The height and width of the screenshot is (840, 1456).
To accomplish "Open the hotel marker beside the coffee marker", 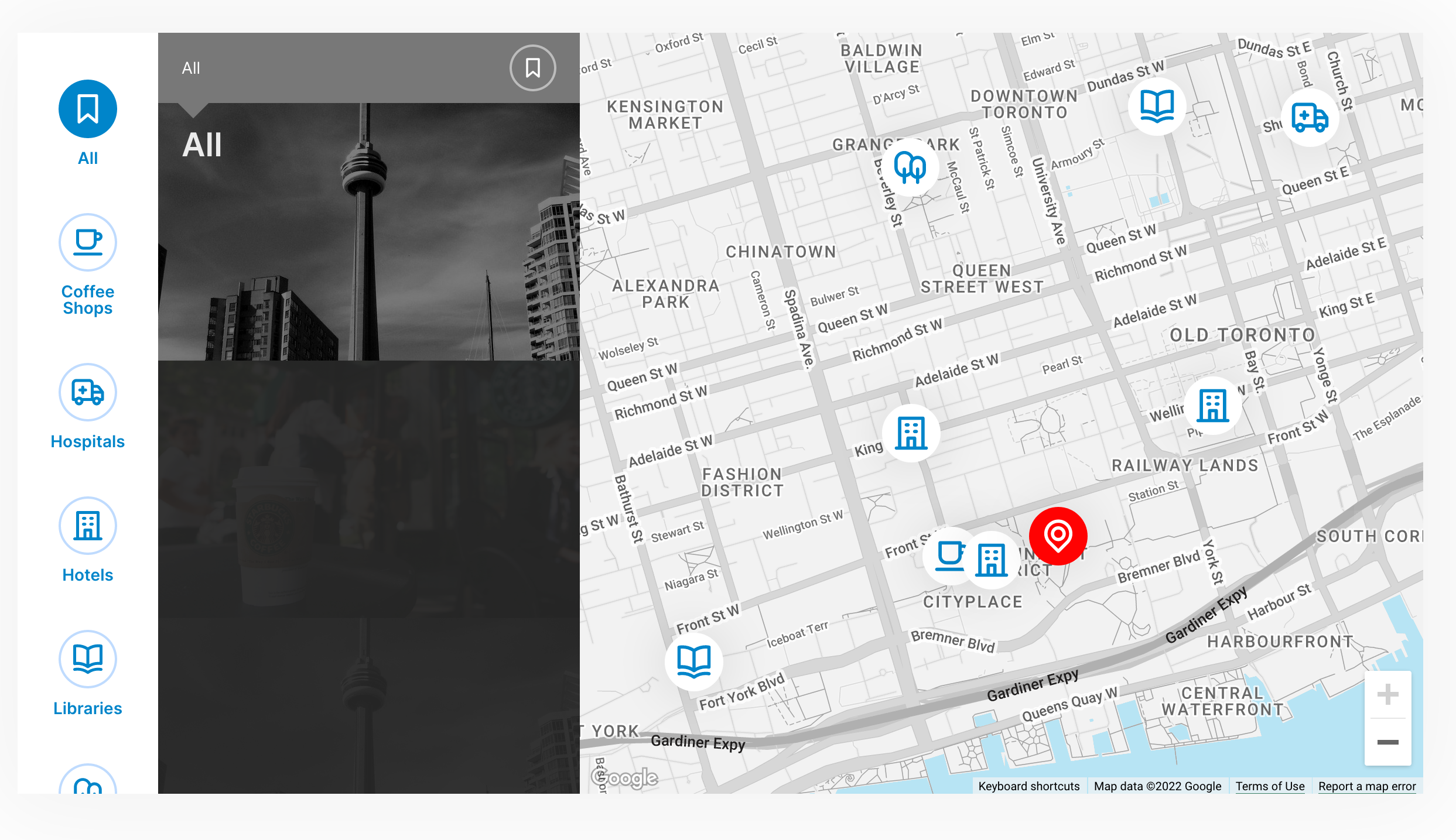I will [x=992, y=560].
